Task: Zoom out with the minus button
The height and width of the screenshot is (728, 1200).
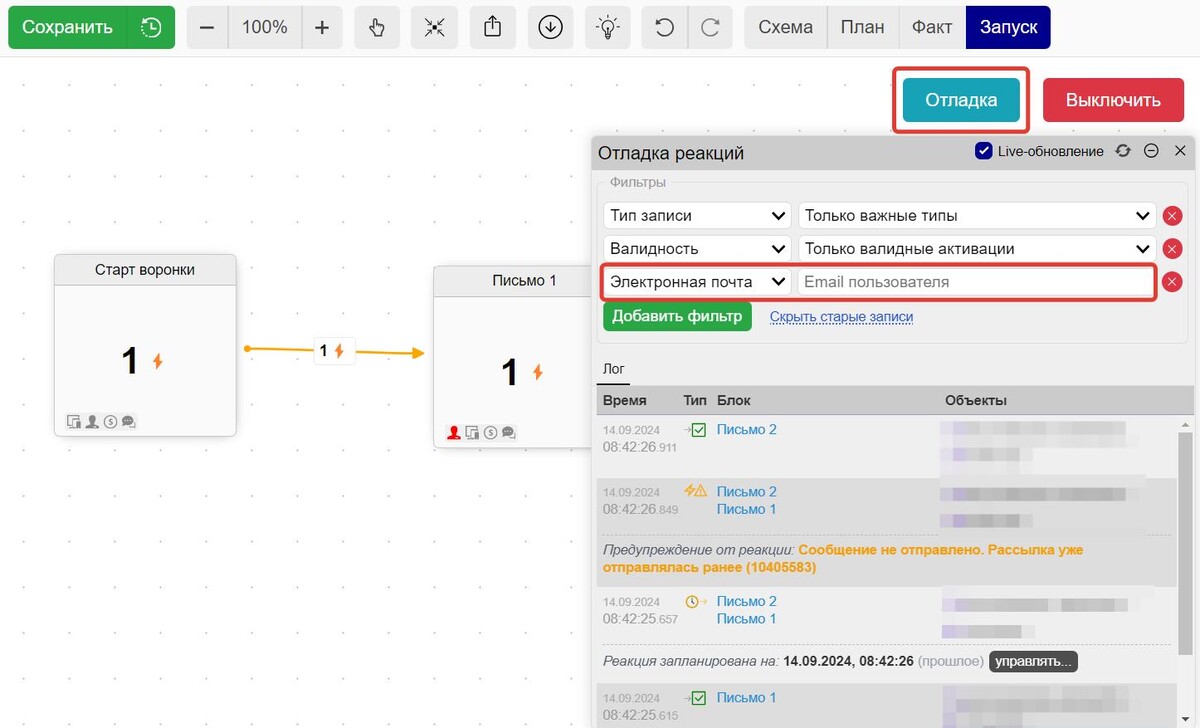Action: coord(207,28)
